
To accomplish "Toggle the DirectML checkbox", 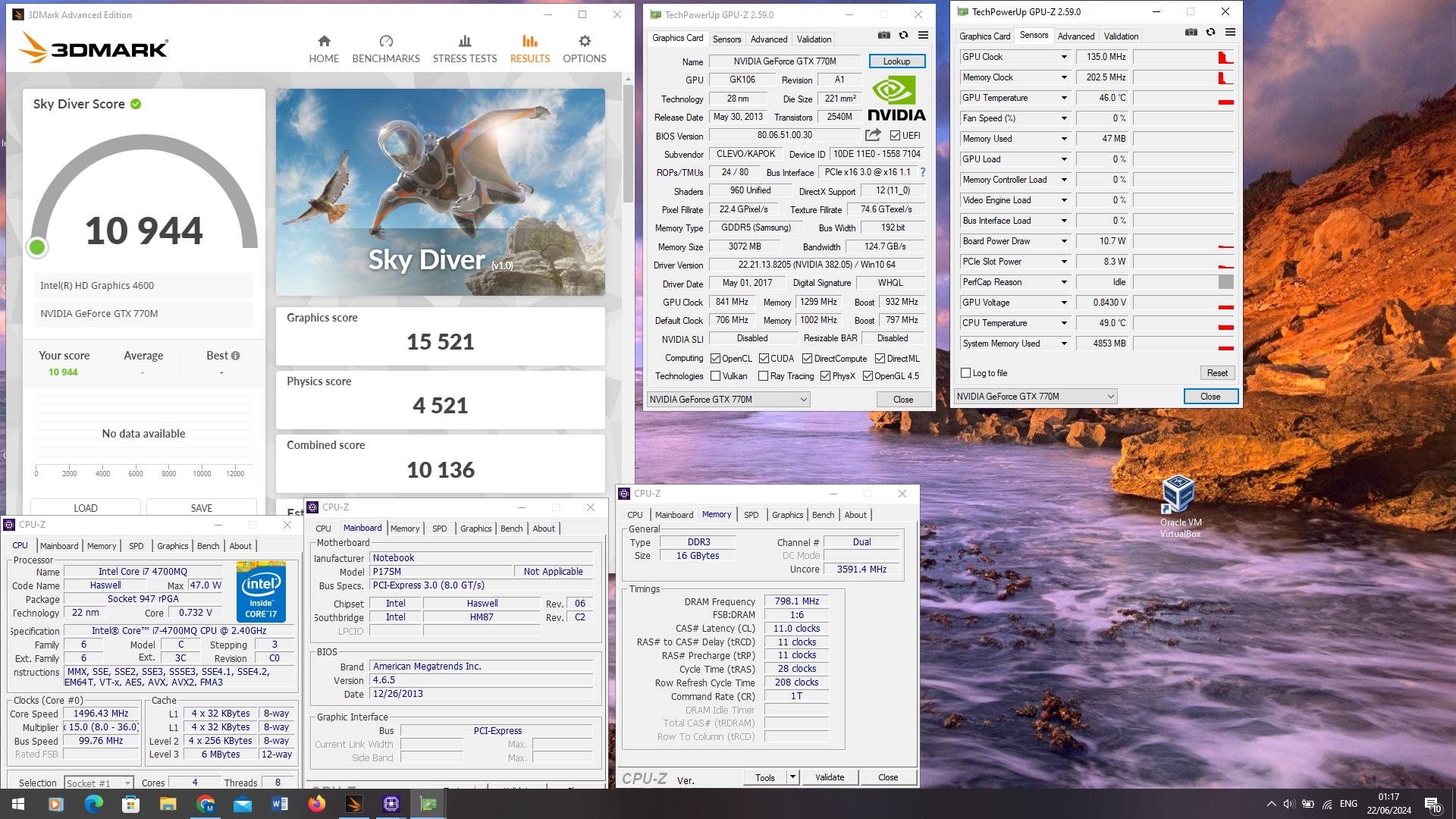I will [x=880, y=359].
